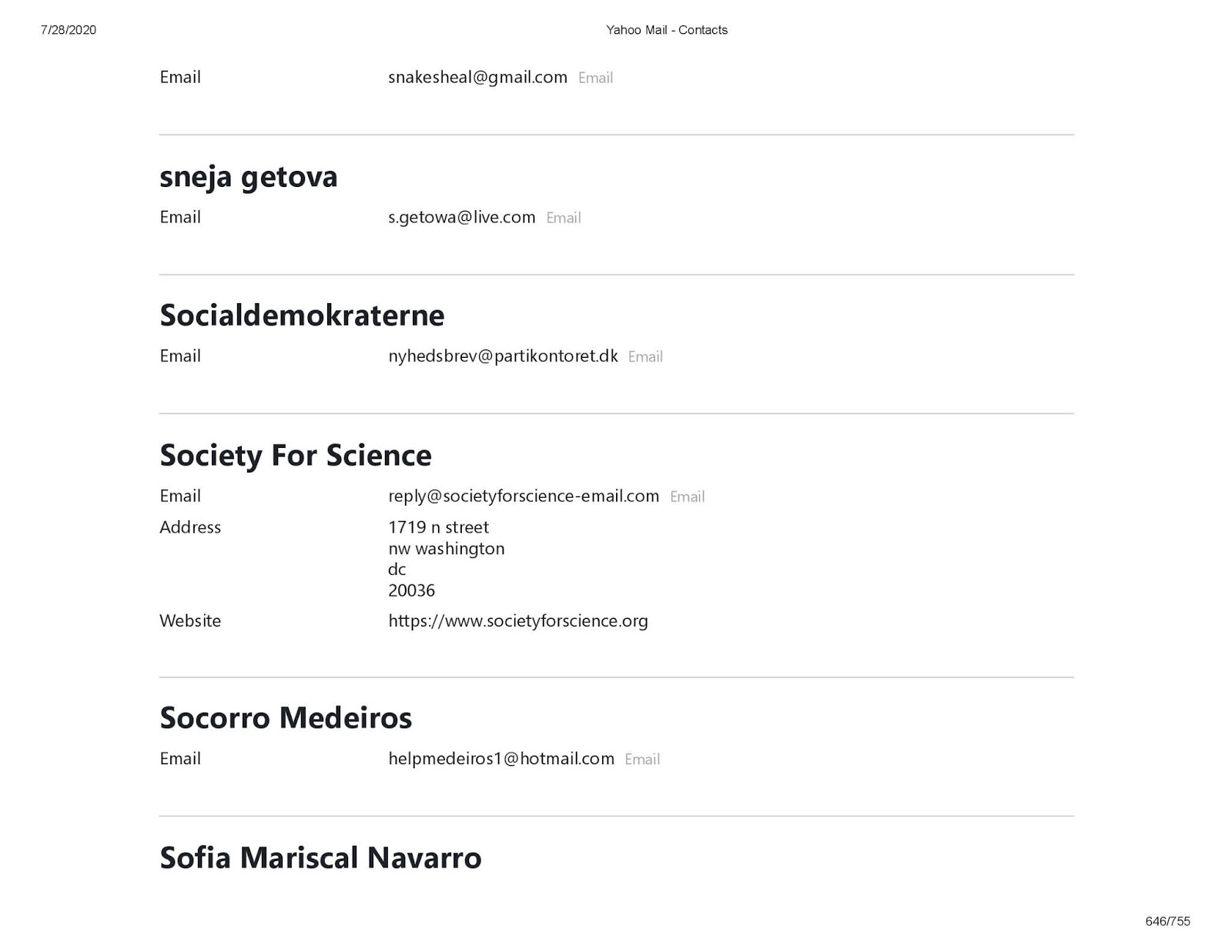This screenshot has height=952, width=1232.
Task: Click the helpmedeiros1@hotmail.com email address
Action: (x=501, y=758)
